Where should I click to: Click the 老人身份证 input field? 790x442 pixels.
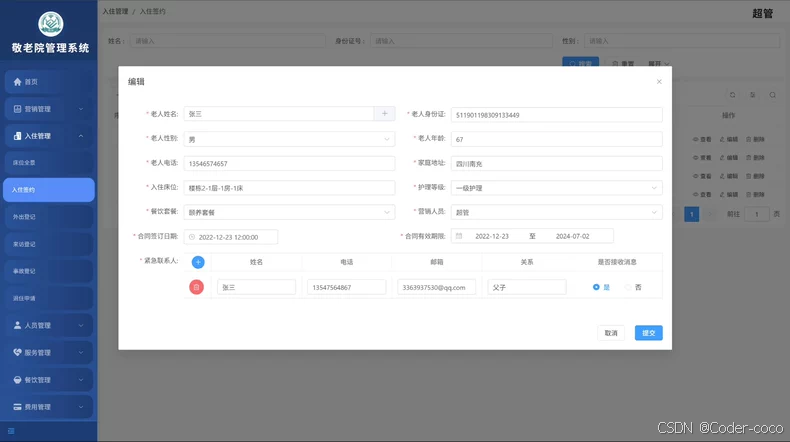click(x=556, y=115)
